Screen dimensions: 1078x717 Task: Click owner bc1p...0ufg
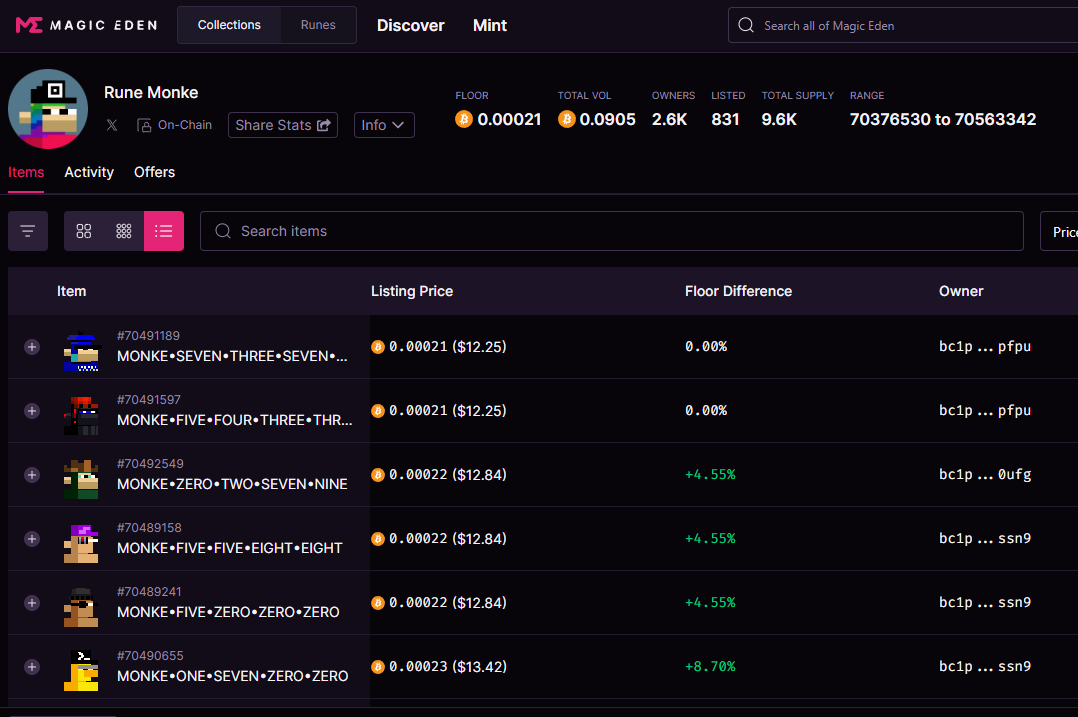point(984,474)
